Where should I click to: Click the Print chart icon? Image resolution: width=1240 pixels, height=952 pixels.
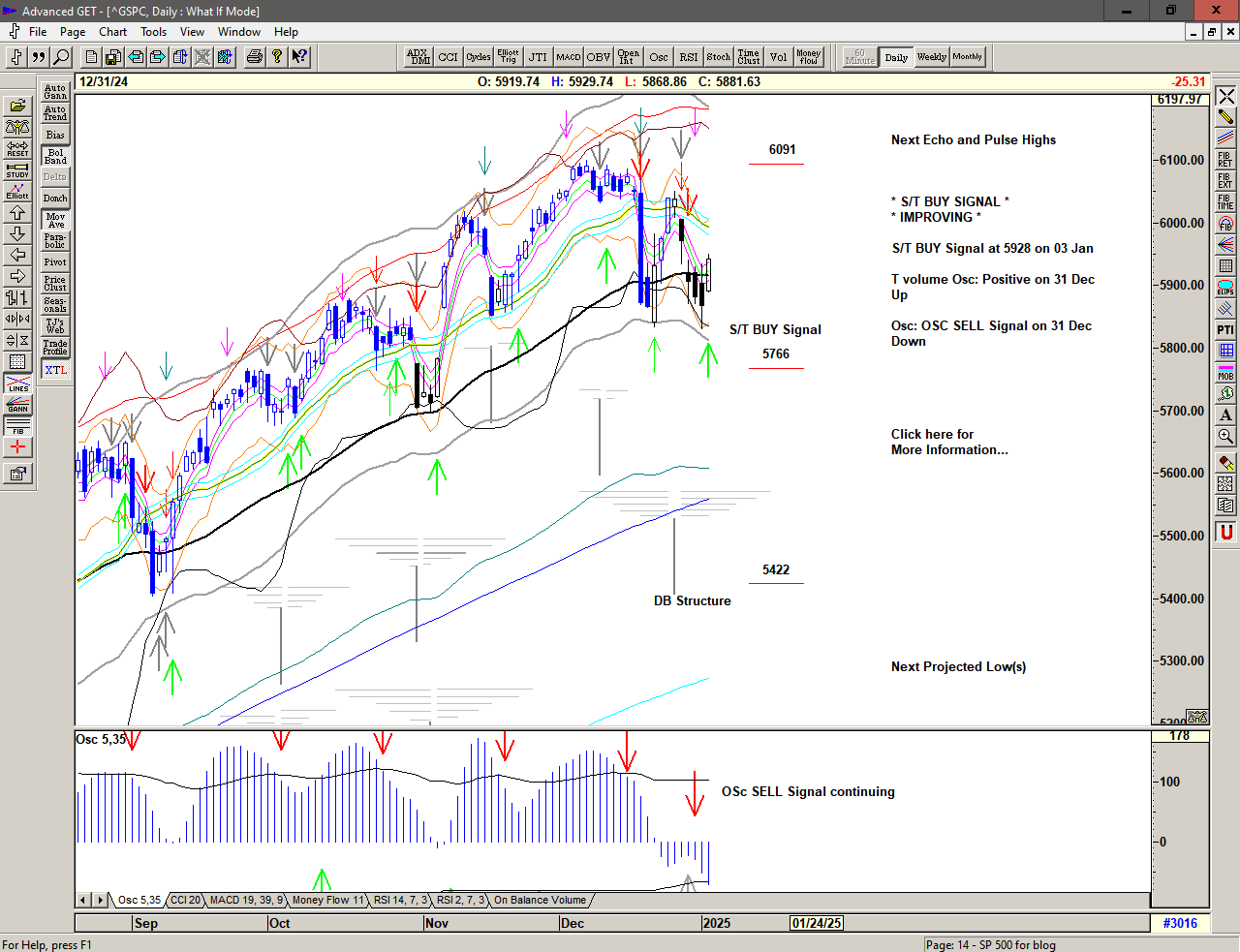pyautogui.click(x=254, y=57)
